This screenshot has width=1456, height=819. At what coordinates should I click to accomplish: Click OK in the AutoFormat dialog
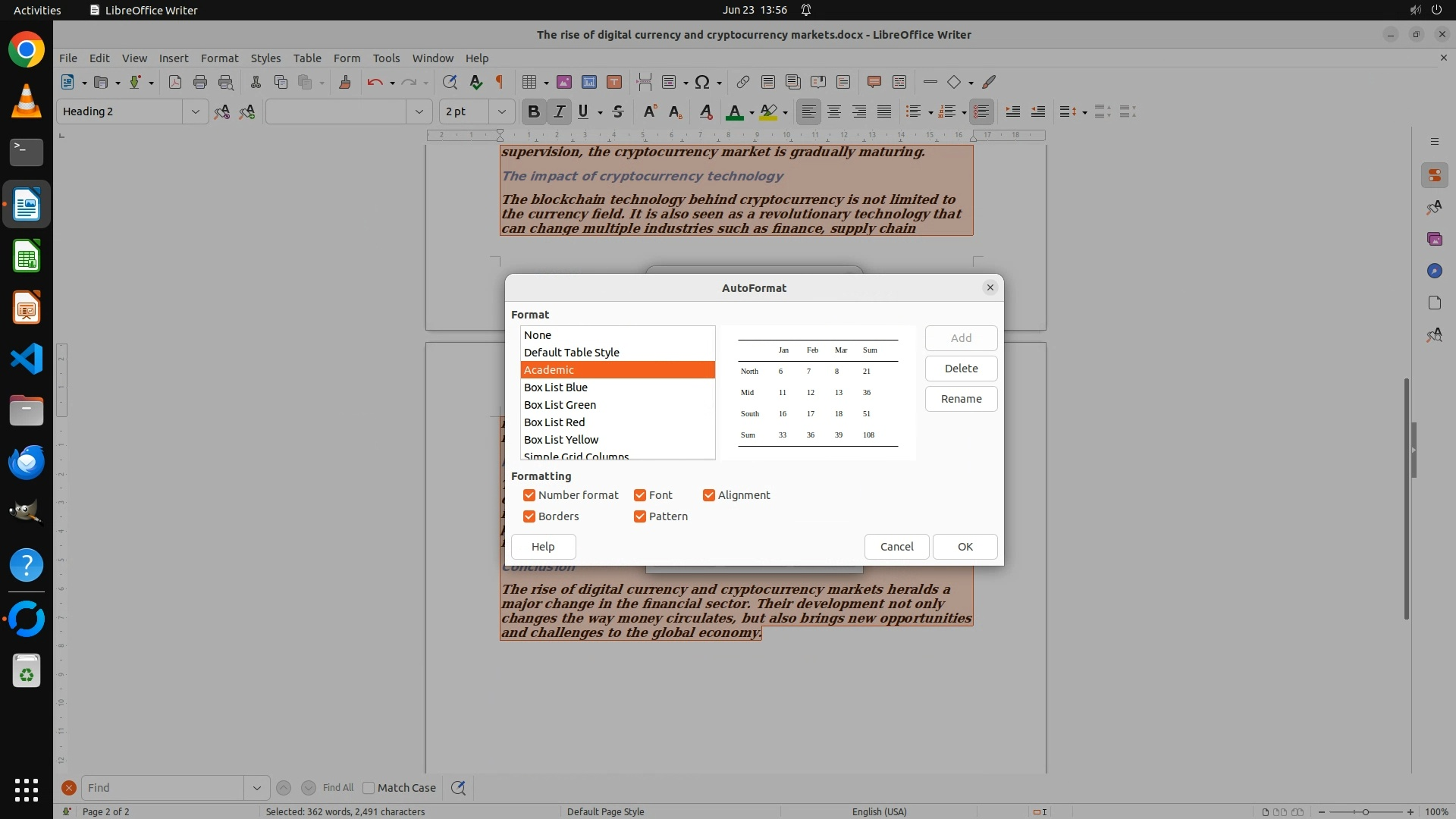pyautogui.click(x=965, y=547)
